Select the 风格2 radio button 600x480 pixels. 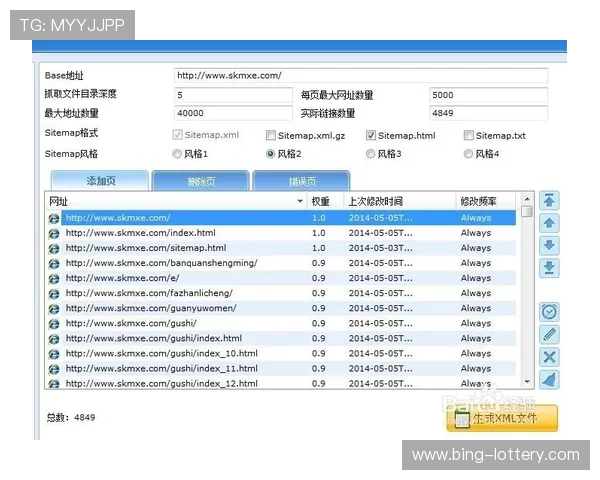270,154
